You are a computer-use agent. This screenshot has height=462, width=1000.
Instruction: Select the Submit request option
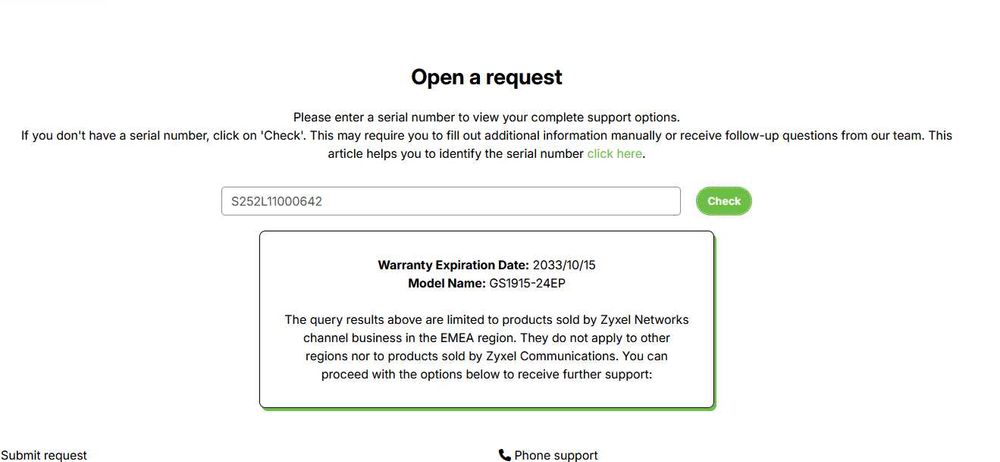pos(44,455)
